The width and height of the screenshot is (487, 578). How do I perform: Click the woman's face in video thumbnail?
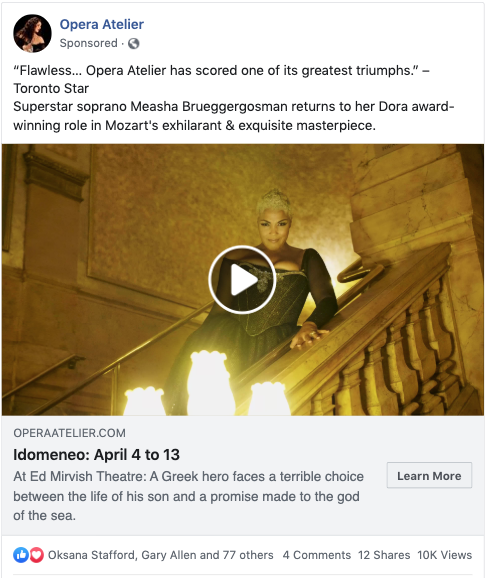(275, 230)
